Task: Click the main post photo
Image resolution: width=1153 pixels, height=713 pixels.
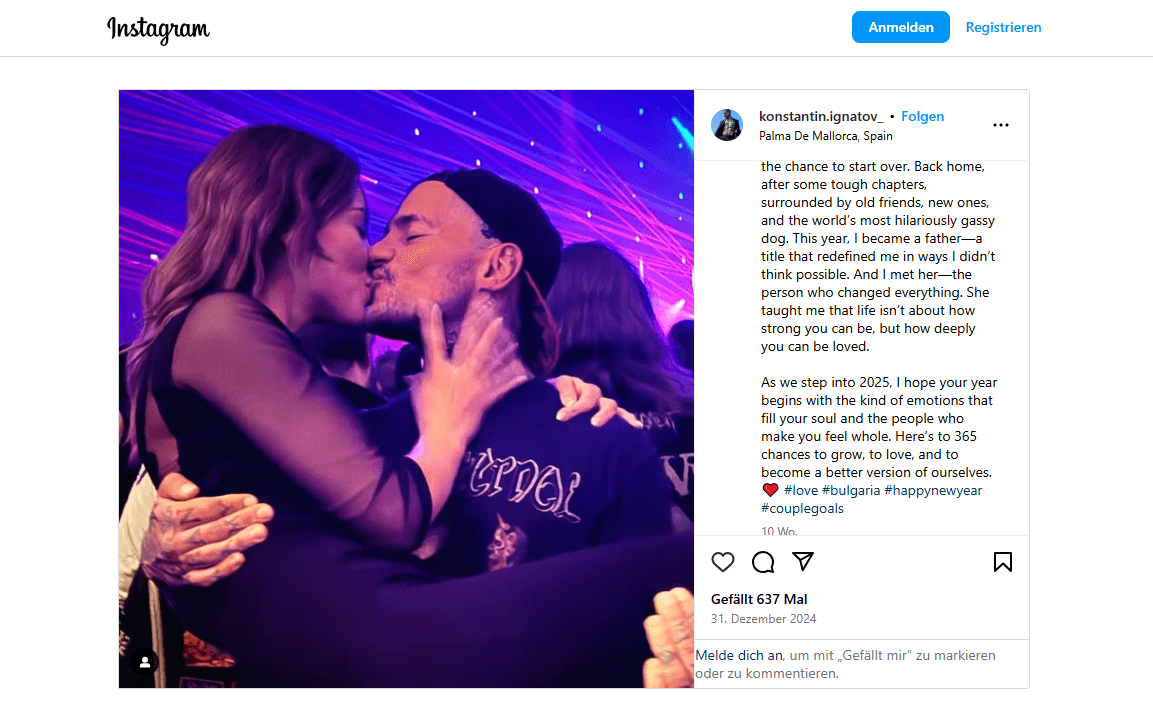Action: (406, 389)
